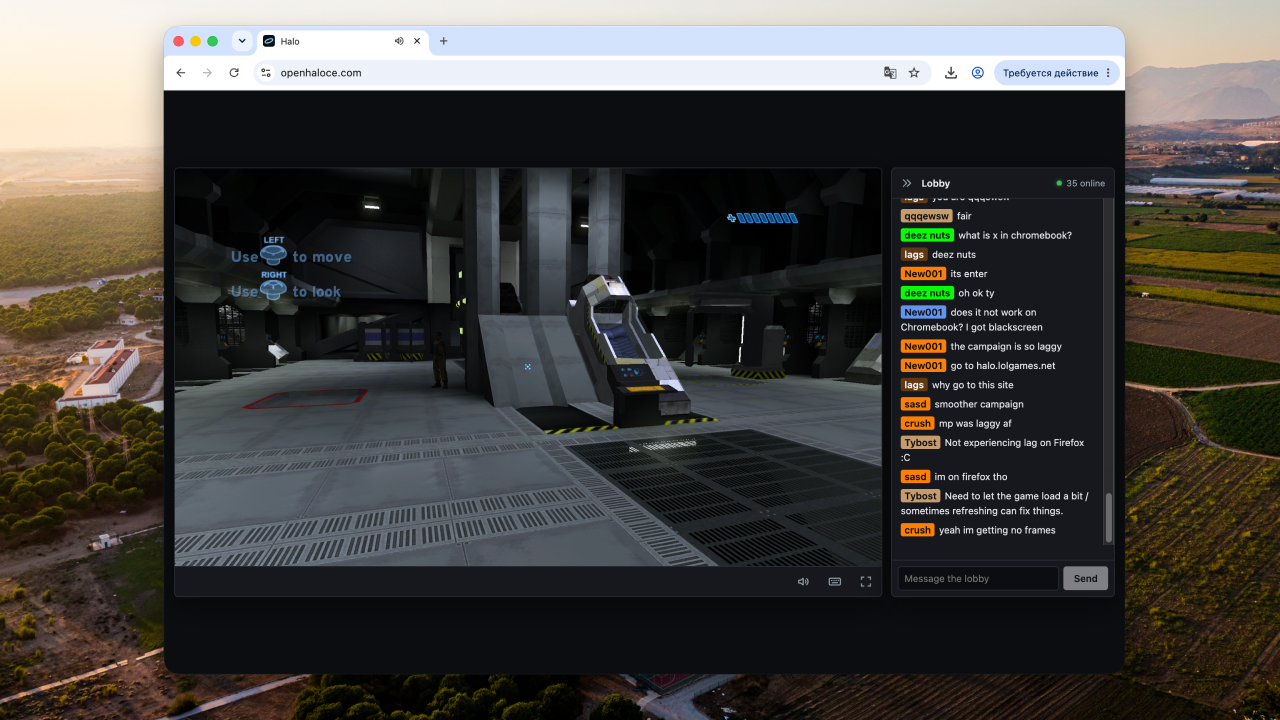1280x720 pixels.
Task: Open a new tab with plus button
Action: pos(444,41)
